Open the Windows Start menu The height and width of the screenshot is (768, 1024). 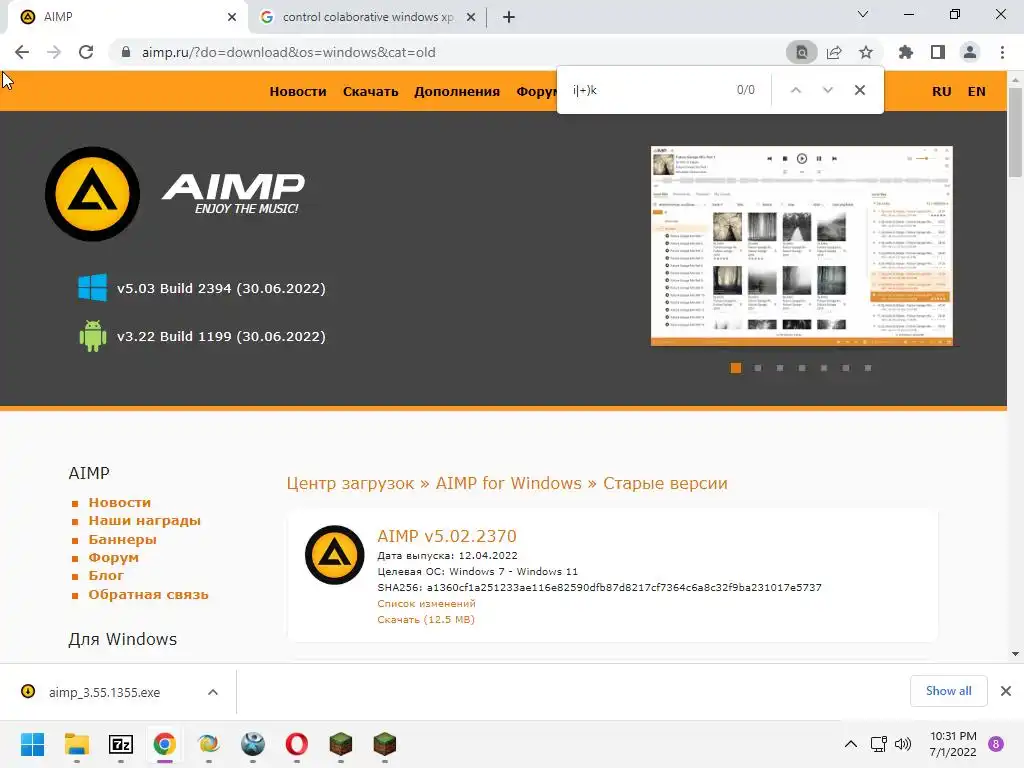[32, 744]
